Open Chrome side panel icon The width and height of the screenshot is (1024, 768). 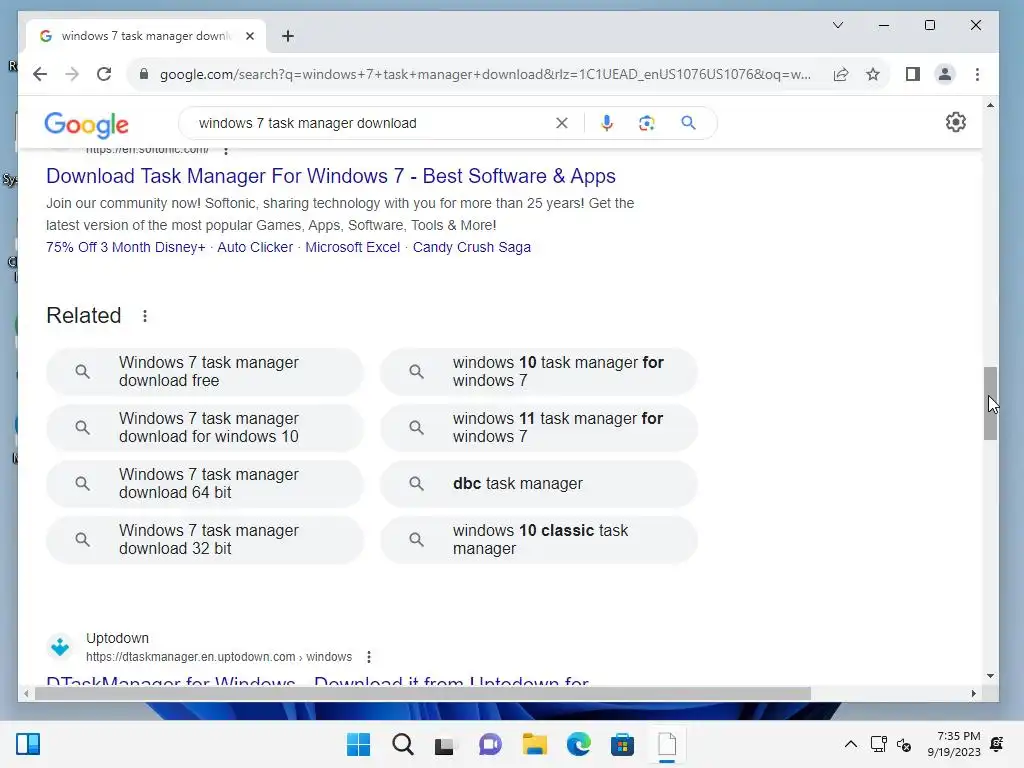click(x=912, y=74)
